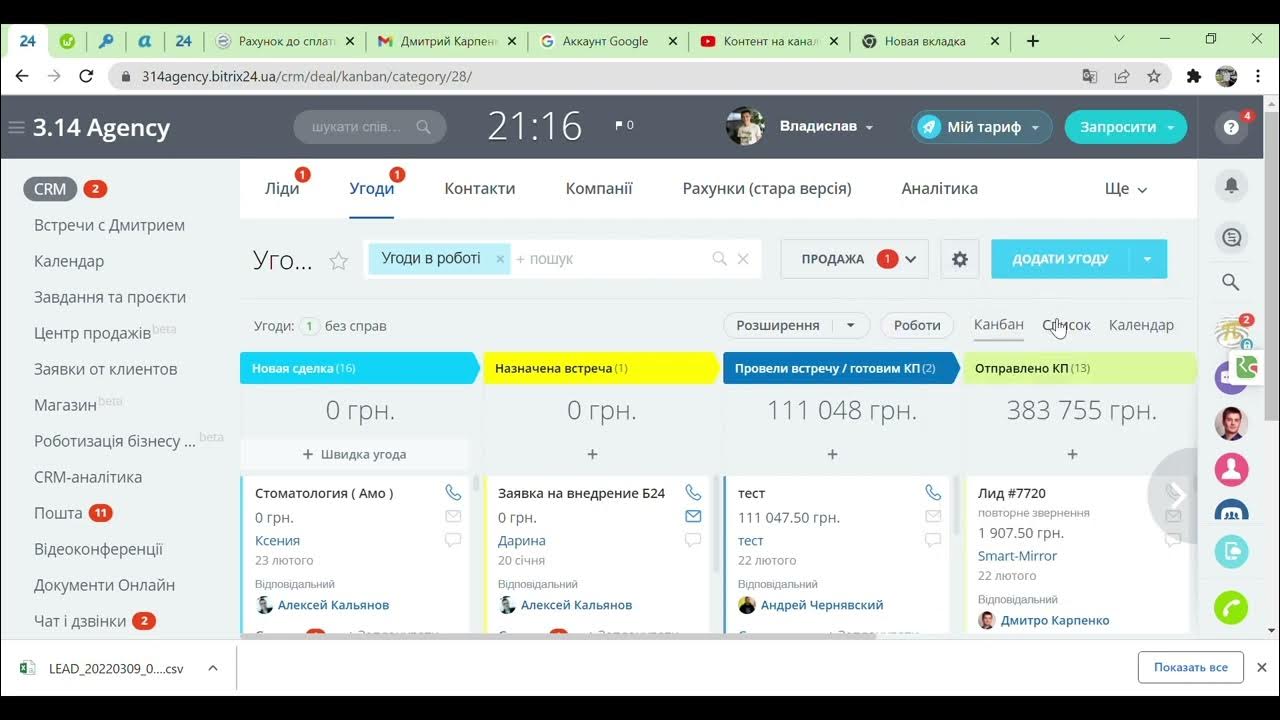Click Показать все downloads button

tap(1190, 667)
